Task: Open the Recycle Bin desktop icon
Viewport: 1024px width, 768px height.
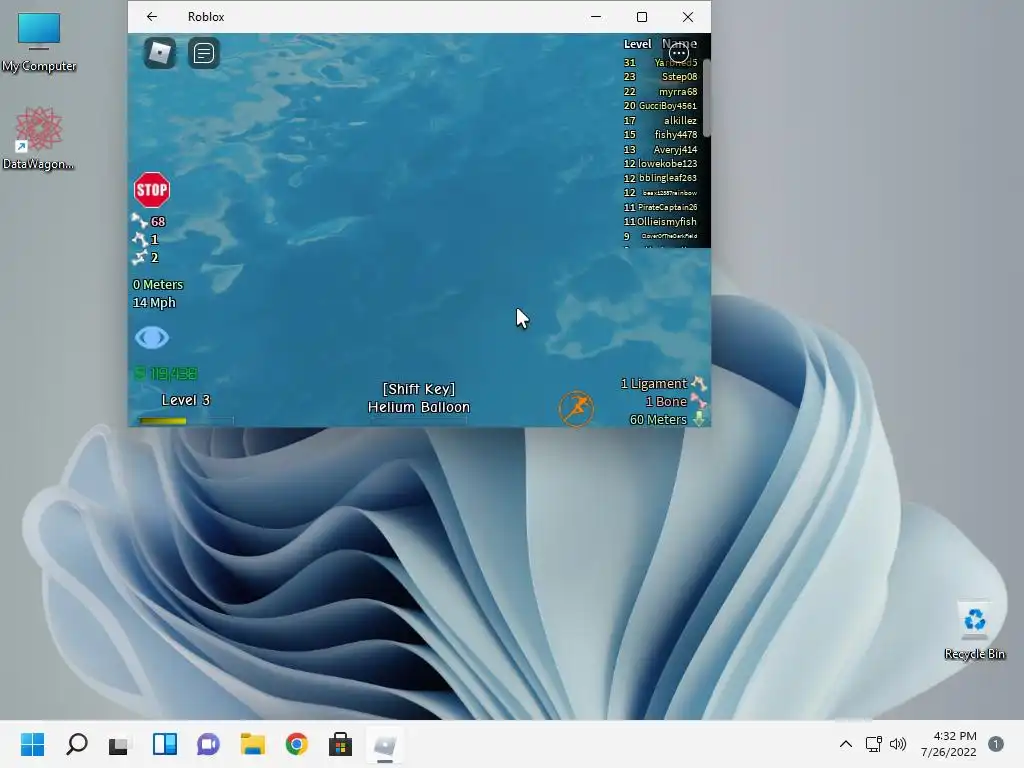Action: [x=974, y=630]
